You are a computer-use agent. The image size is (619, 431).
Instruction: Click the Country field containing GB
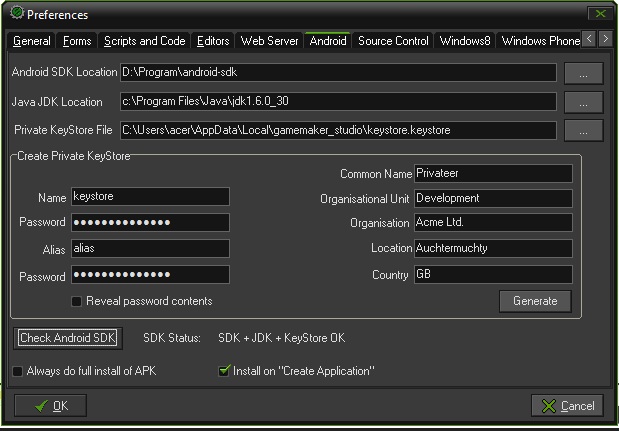coord(493,275)
